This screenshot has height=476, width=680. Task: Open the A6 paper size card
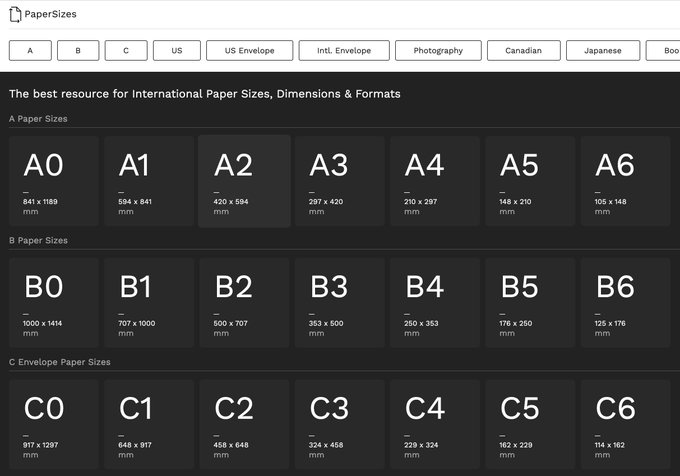click(626, 181)
